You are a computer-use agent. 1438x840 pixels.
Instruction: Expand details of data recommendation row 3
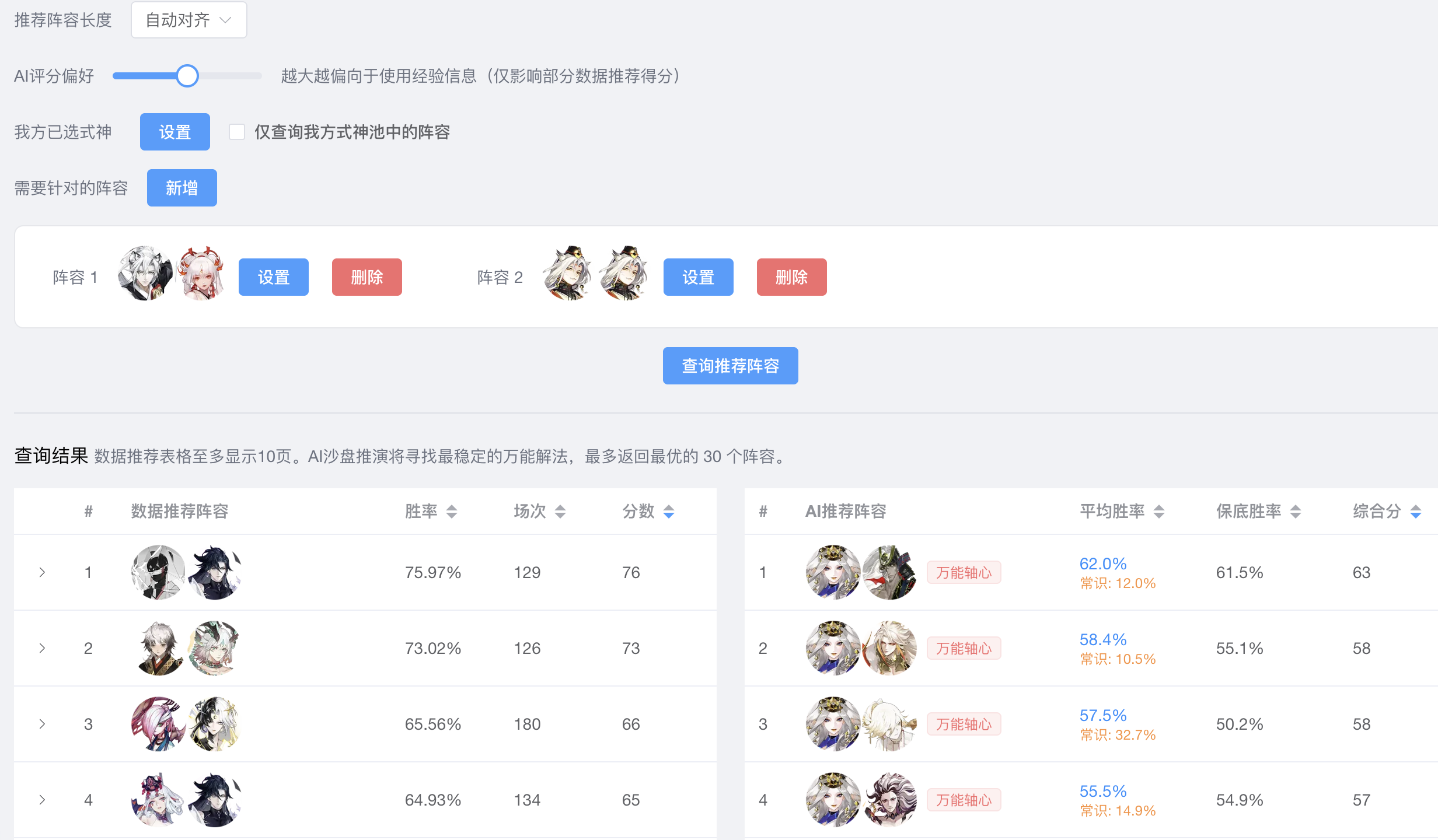pyautogui.click(x=42, y=724)
